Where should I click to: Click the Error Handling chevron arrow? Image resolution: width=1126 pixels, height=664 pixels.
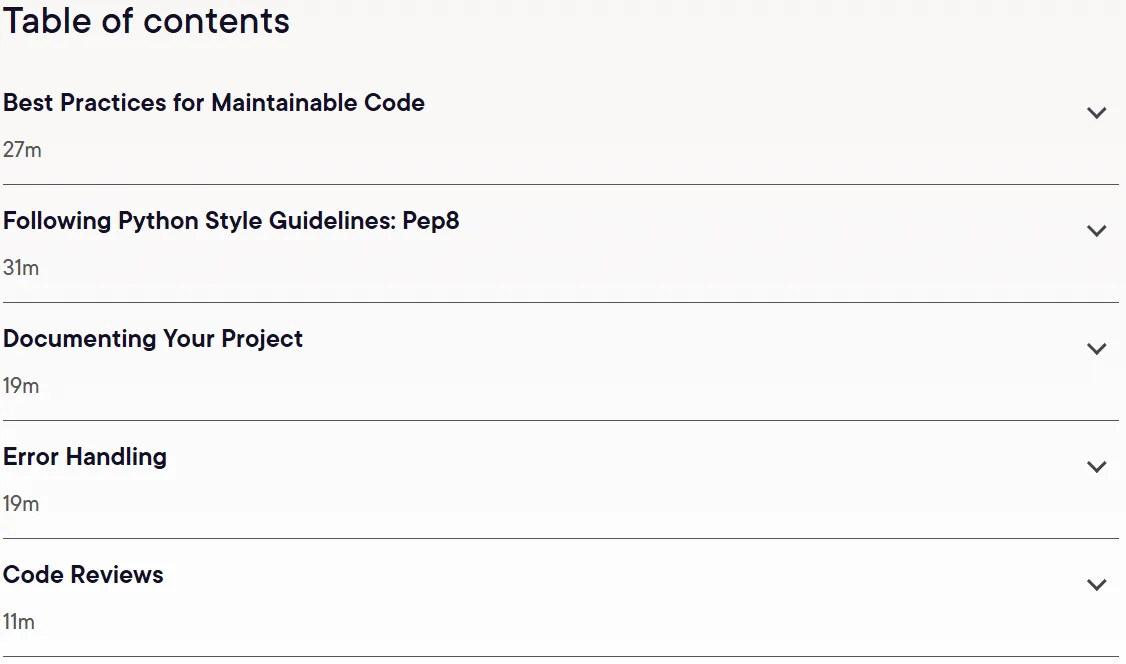coord(1096,467)
